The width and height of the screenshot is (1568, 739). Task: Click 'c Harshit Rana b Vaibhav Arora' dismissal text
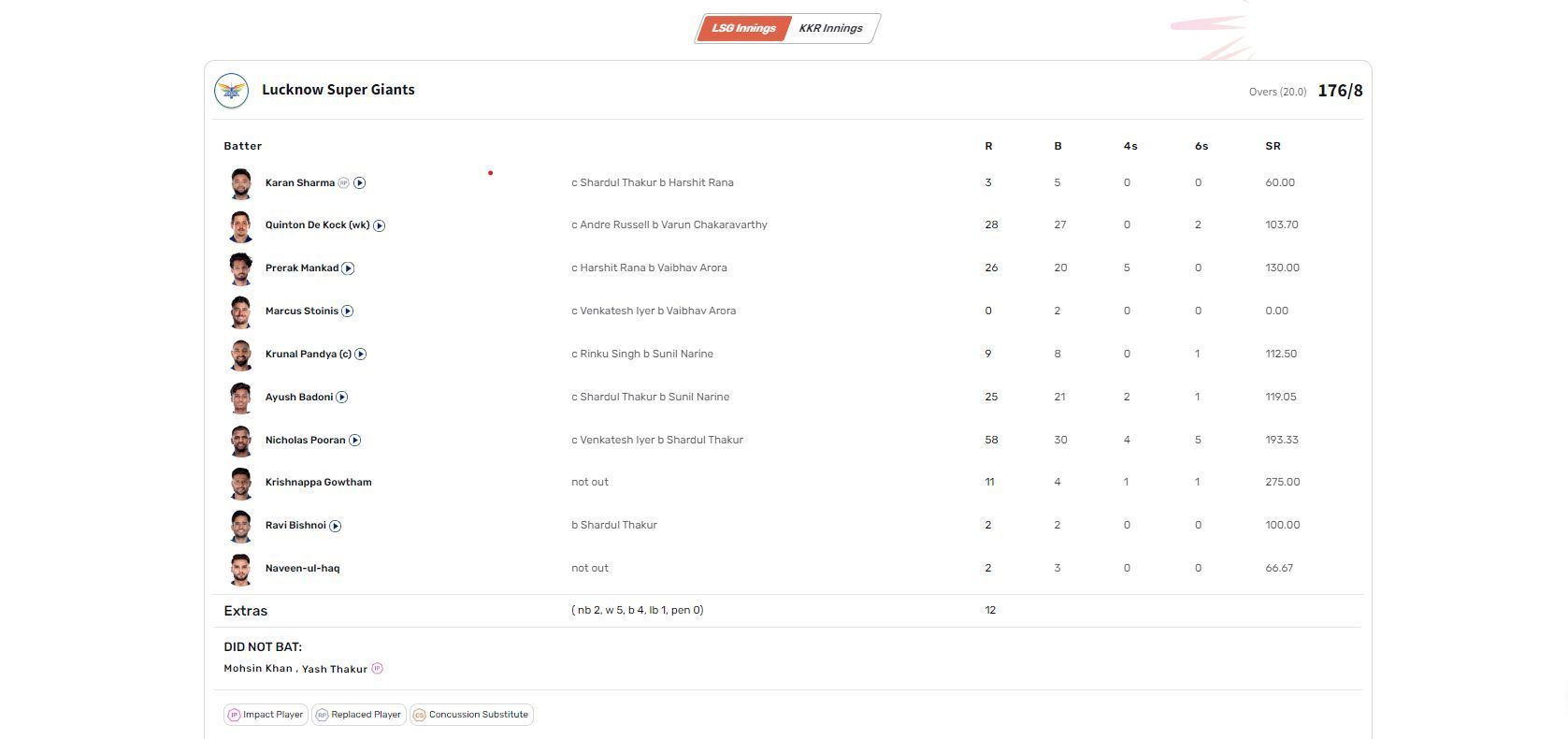pos(649,268)
